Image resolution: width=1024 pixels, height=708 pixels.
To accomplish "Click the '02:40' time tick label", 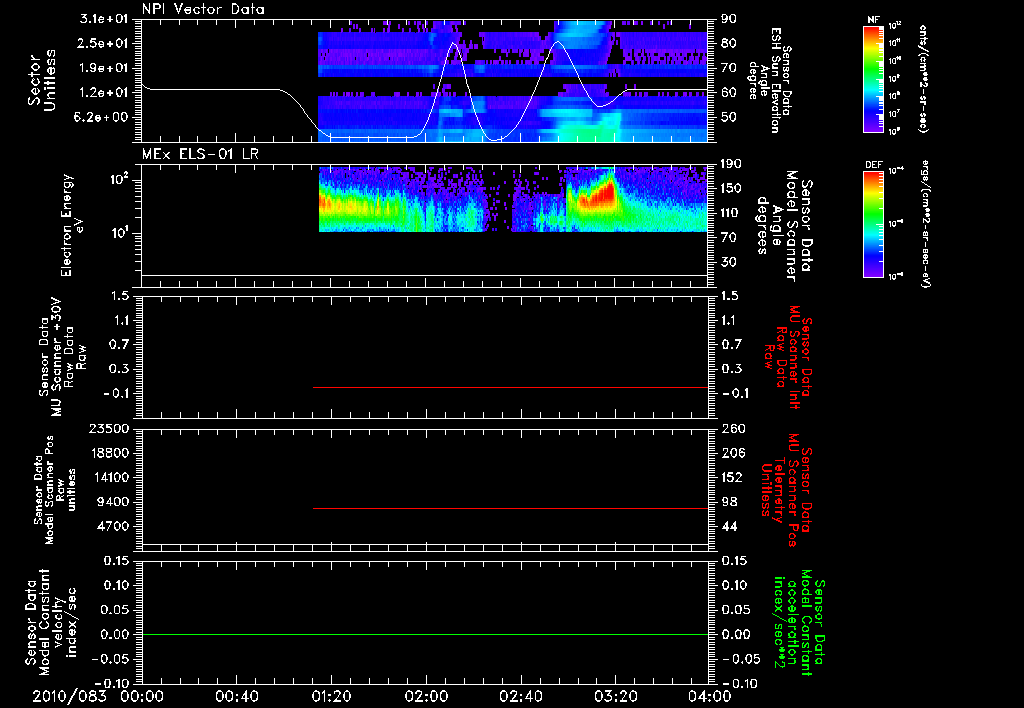I will 520,696.
